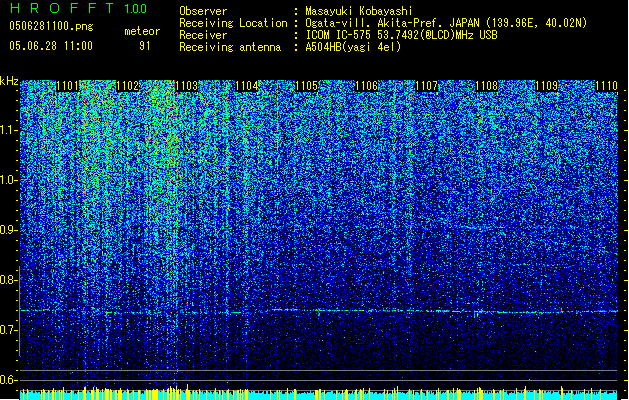Click the observer name Masayuki Kobayashi
Image resolution: width=629 pixels, height=400 pixels.
(359, 11)
